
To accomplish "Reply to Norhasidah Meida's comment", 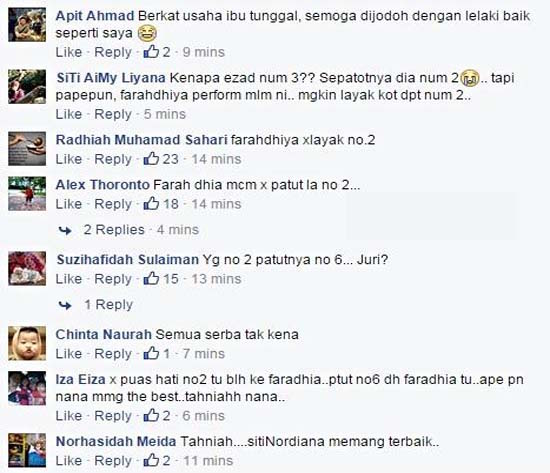I will [113, 461].
